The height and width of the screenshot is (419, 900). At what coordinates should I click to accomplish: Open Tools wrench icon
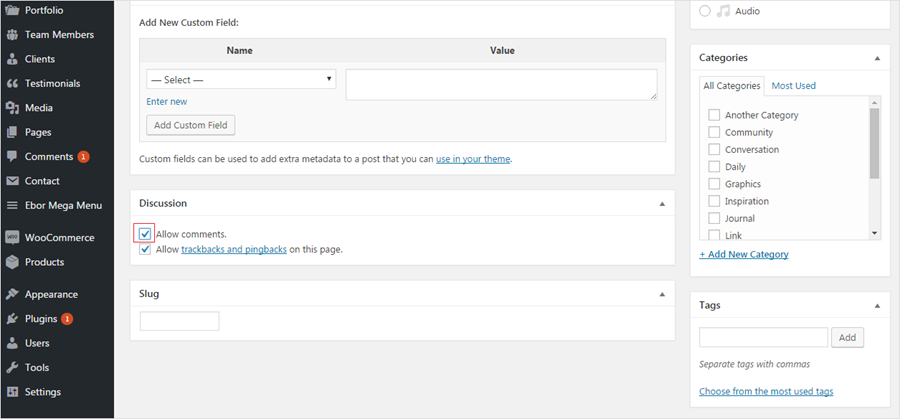(x=11, y=368)
